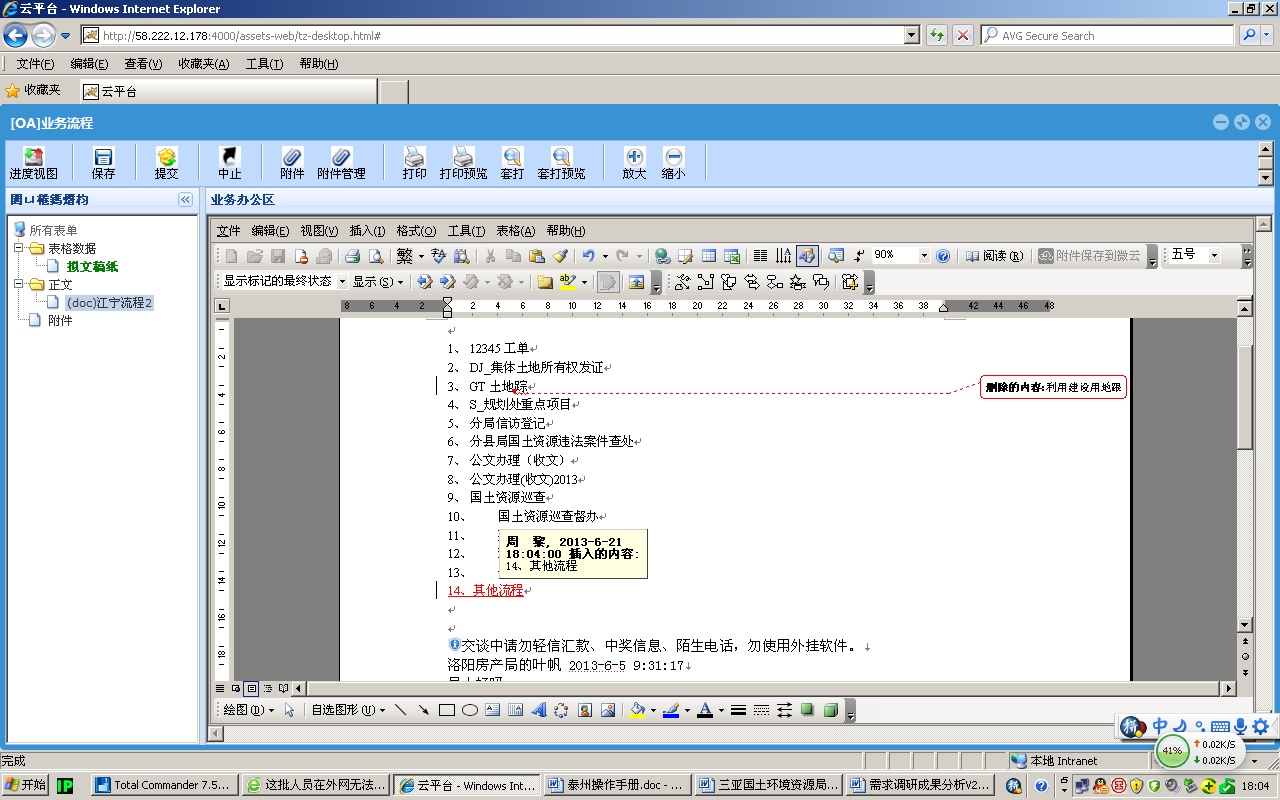1280x800 pixels.
Task: Open 打印预览 in the OA toolbar
Action: (463, 163)
